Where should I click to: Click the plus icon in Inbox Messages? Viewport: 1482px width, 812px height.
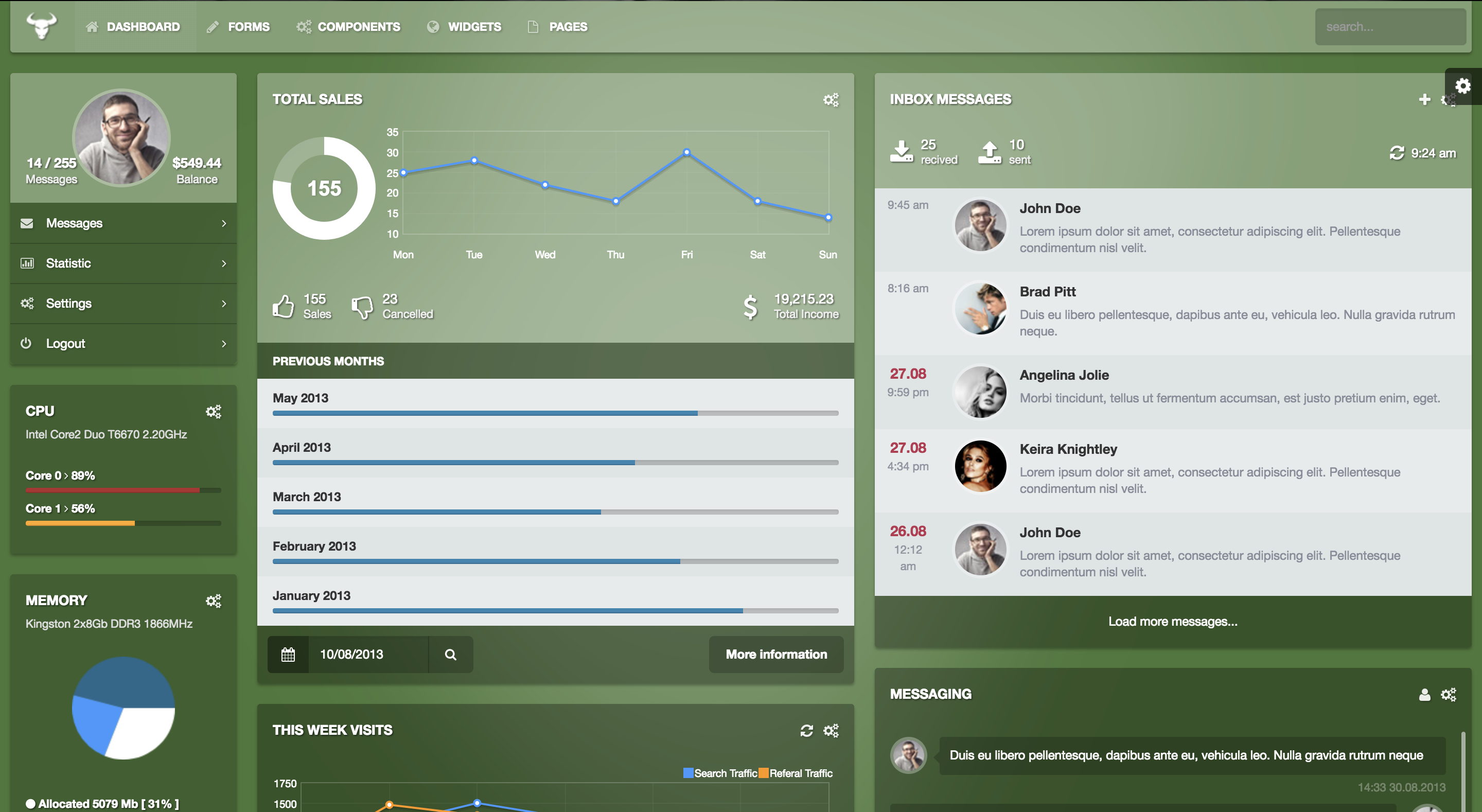(x=1424, y=99)
